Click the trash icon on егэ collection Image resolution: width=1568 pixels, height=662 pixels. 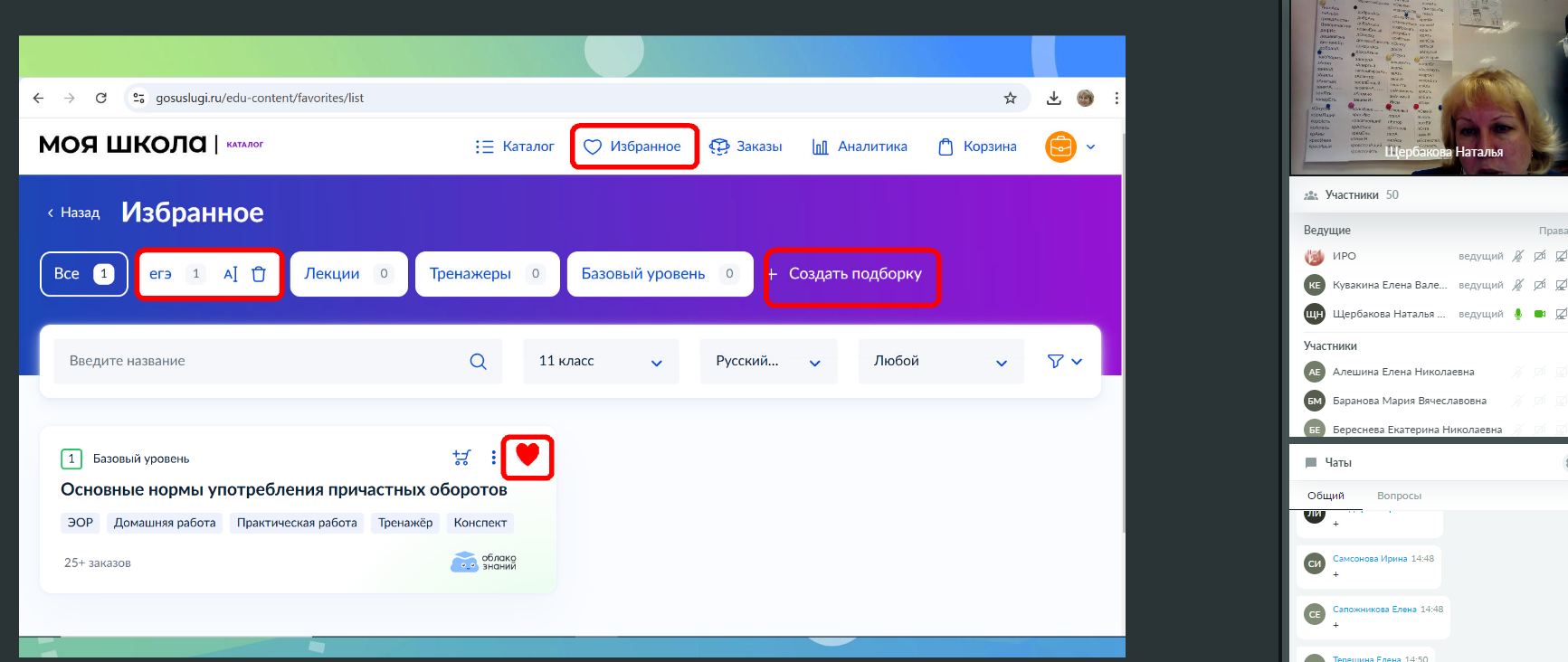(x=259, y=274)
